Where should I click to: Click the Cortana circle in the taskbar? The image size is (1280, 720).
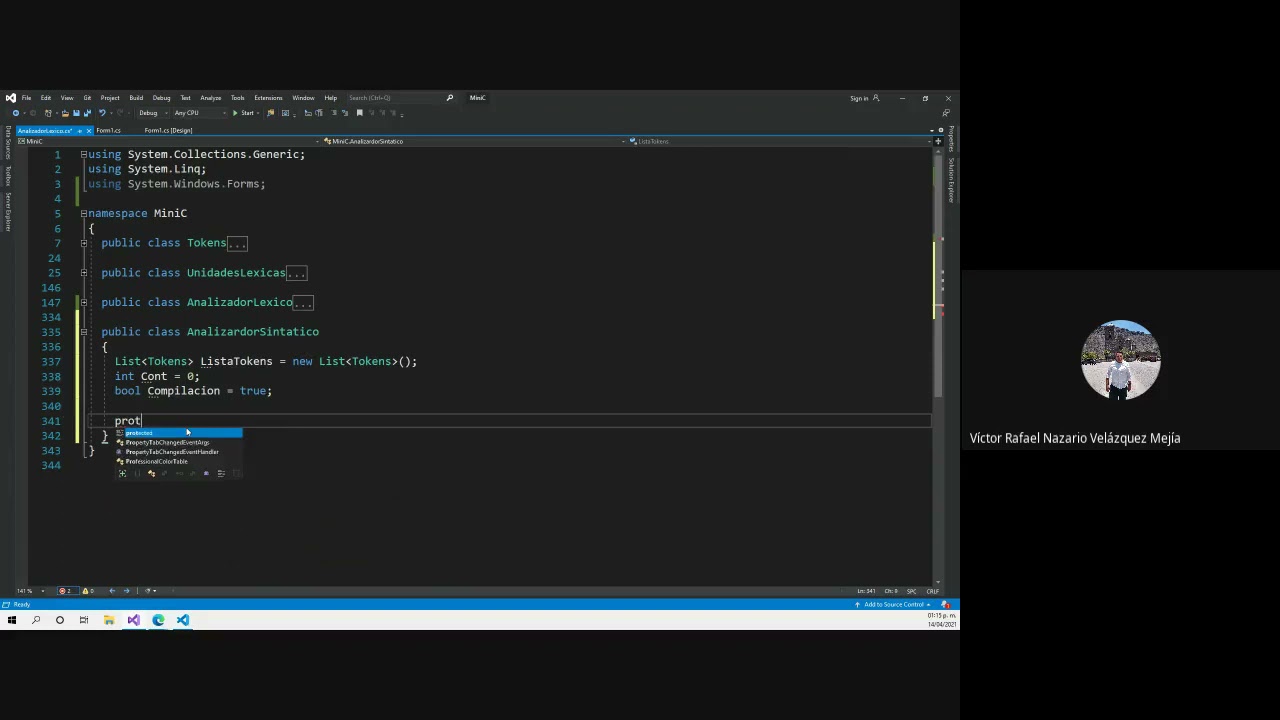[60, 620]
